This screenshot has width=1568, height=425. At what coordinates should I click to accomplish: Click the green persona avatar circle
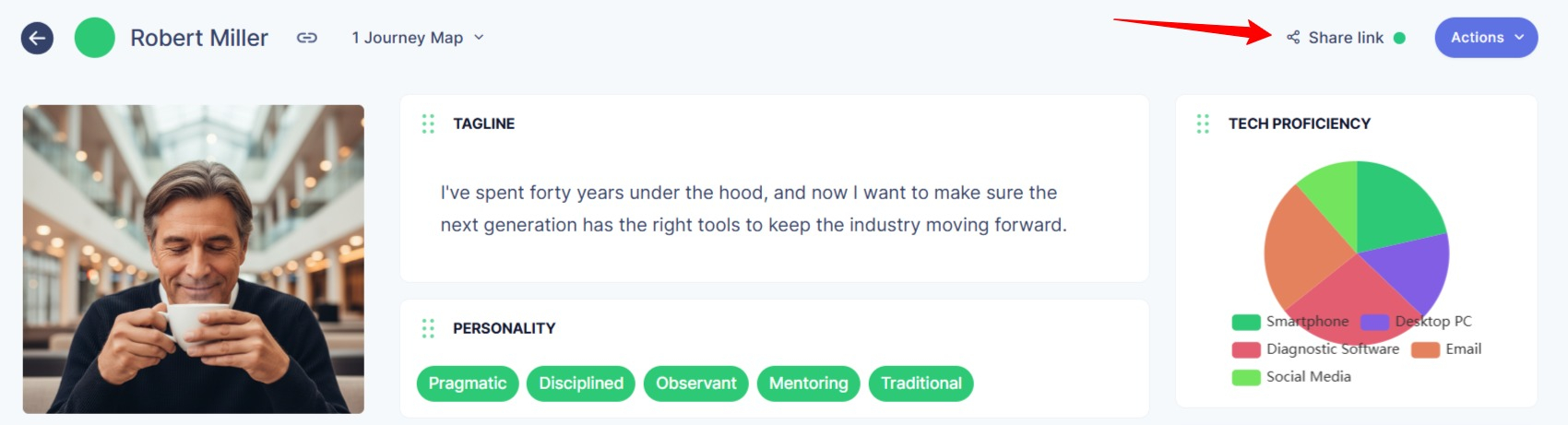coord(94,38)
